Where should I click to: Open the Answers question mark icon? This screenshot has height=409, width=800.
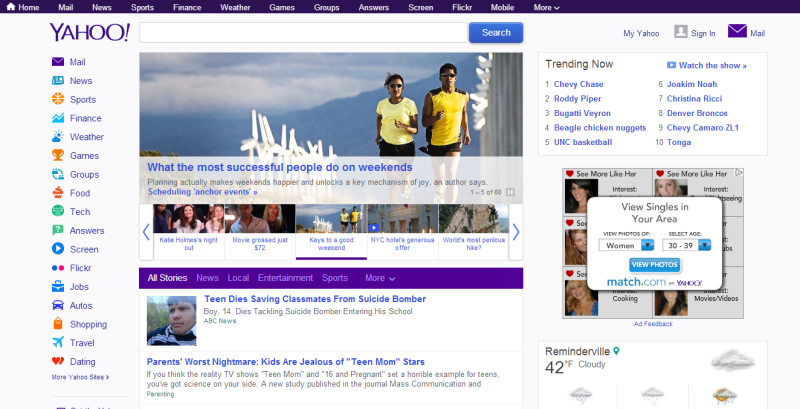[58, 230]
